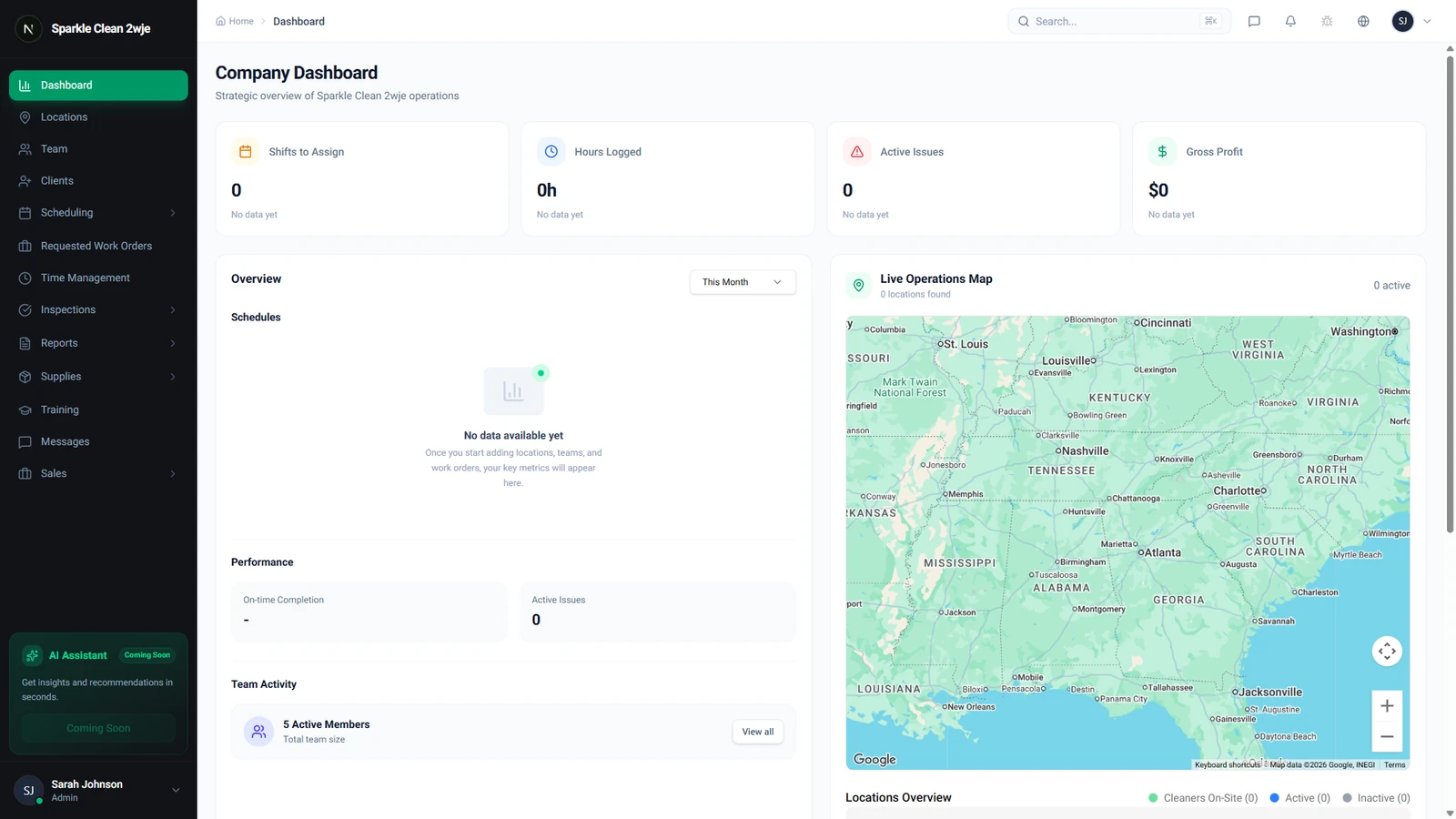The height and width of the screenshot is (819, 1456).
Task: Expand the Reports submenu chevron
Action: tap(173, 343)
